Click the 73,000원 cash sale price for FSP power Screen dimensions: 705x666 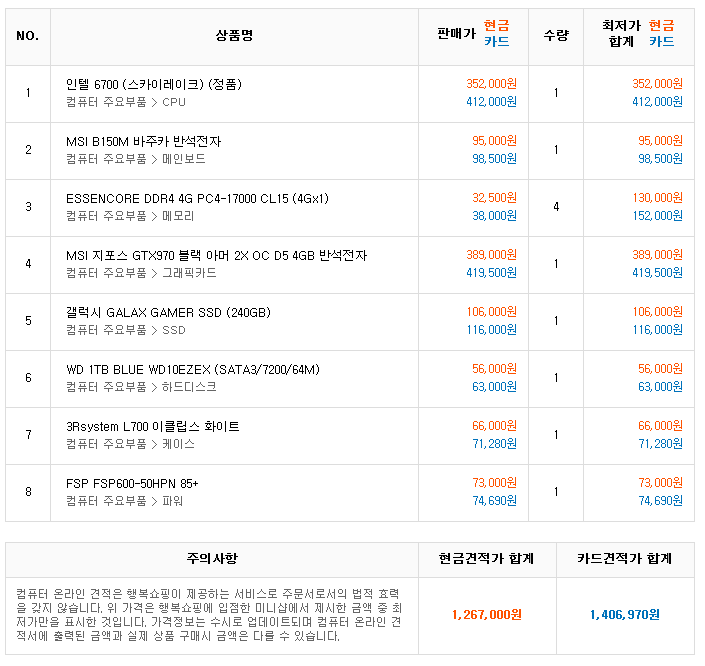point(494,483)
